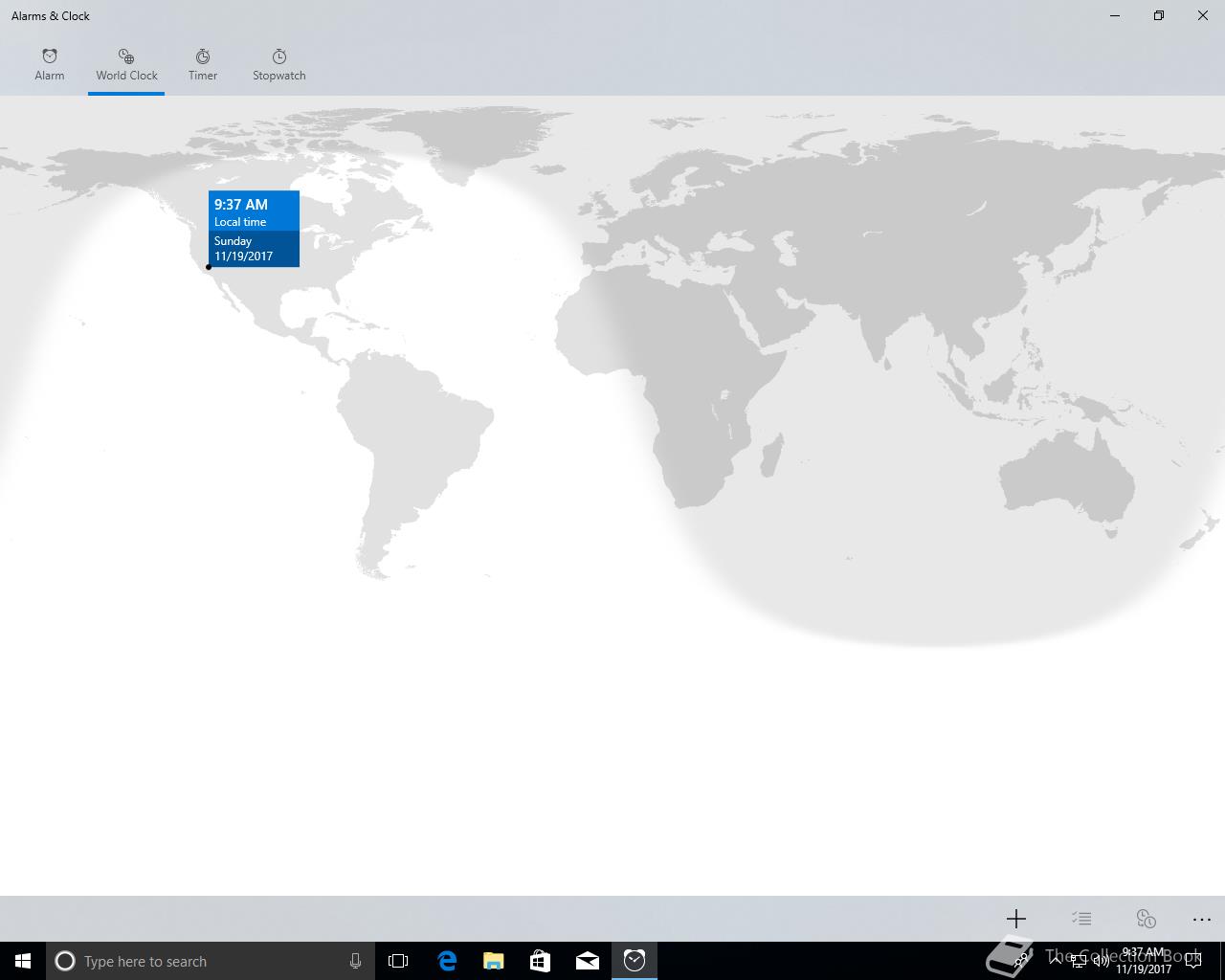Open the more options ellipsis menu
1225x980 pixels.
coord(1202,919)
